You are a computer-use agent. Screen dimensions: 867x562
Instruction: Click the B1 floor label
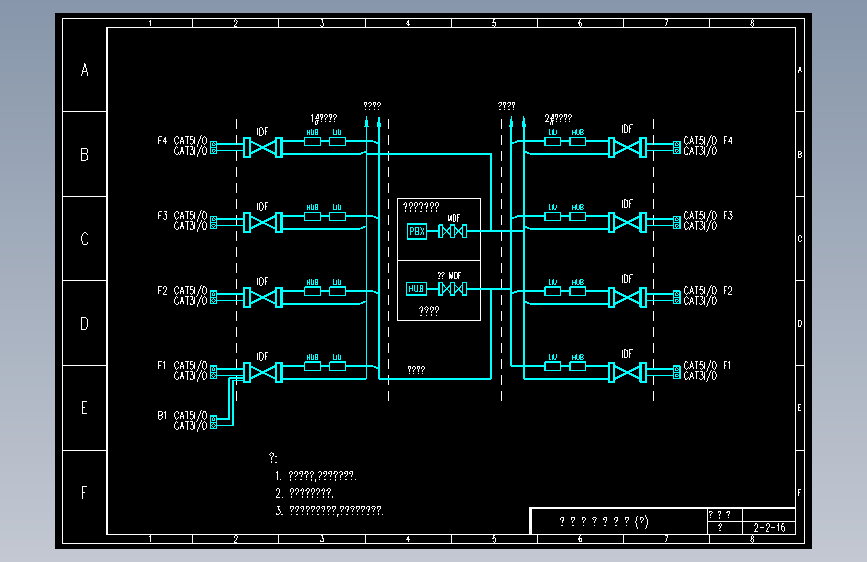(162, 415)
